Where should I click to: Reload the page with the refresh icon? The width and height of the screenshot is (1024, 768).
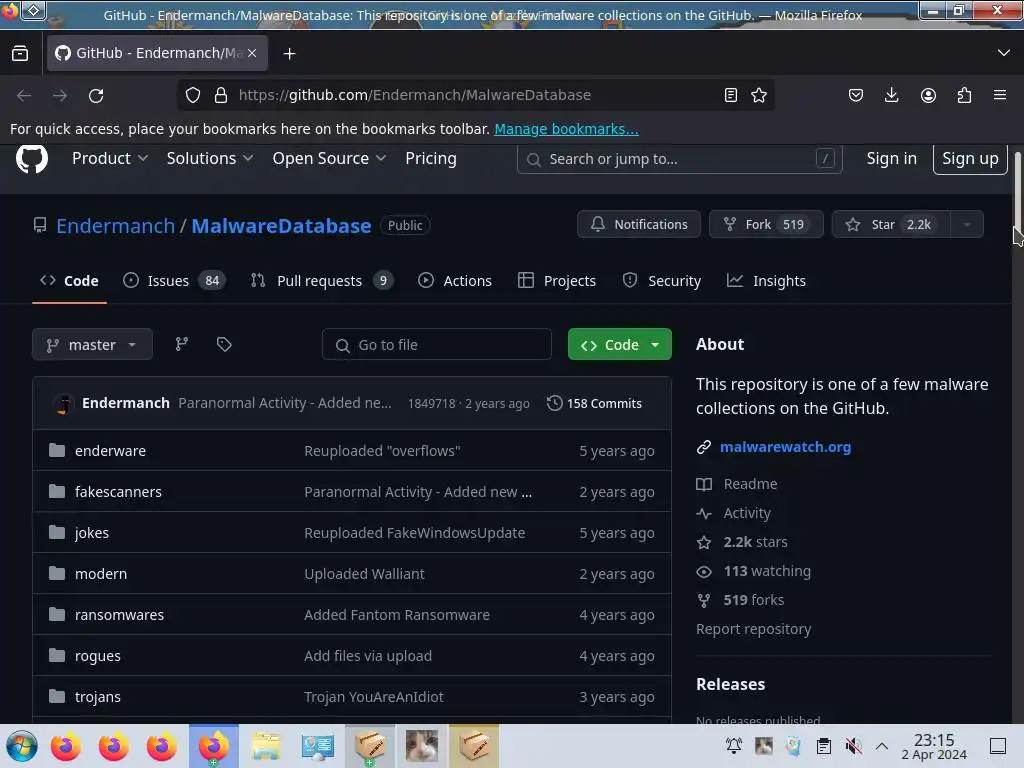[x=96, y=95]
